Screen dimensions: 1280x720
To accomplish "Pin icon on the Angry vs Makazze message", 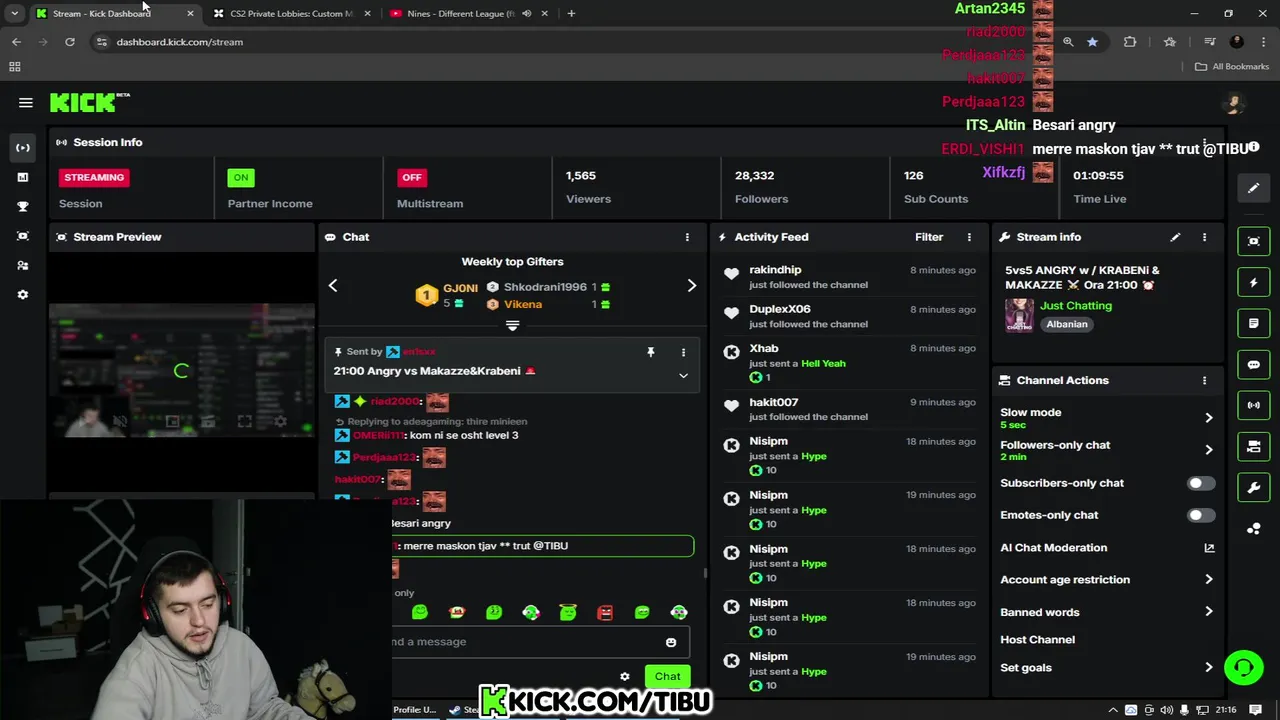I will 651,352.
